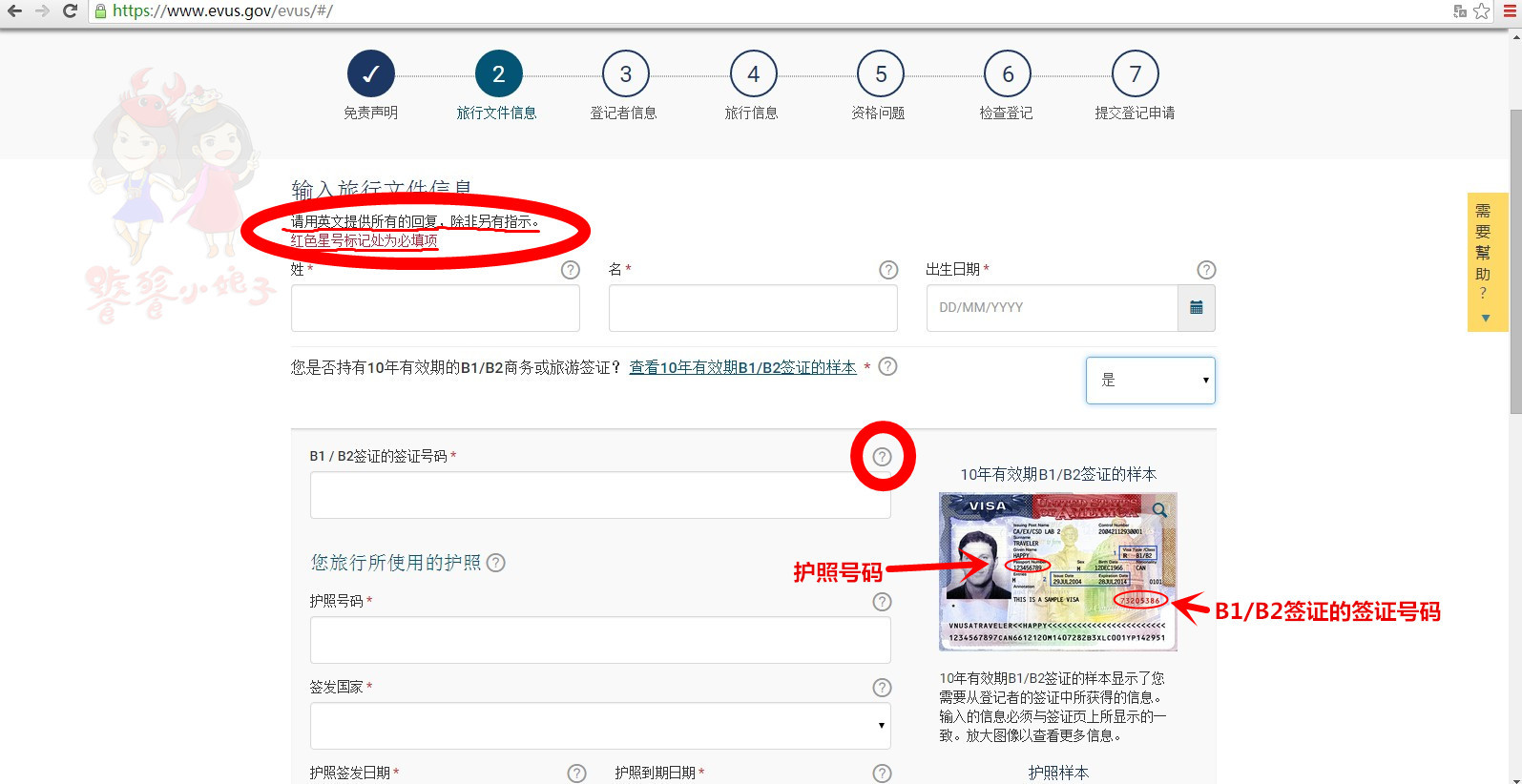Show help for 护照号码 field
1522x784 pixels.
click(883, 602)
